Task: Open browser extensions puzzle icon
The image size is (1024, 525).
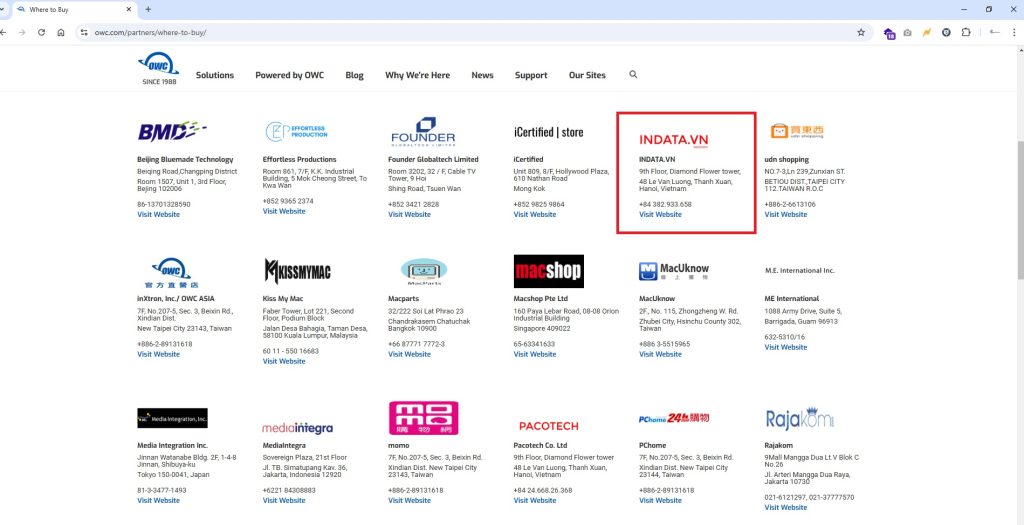Action: (x=966, y=32)
